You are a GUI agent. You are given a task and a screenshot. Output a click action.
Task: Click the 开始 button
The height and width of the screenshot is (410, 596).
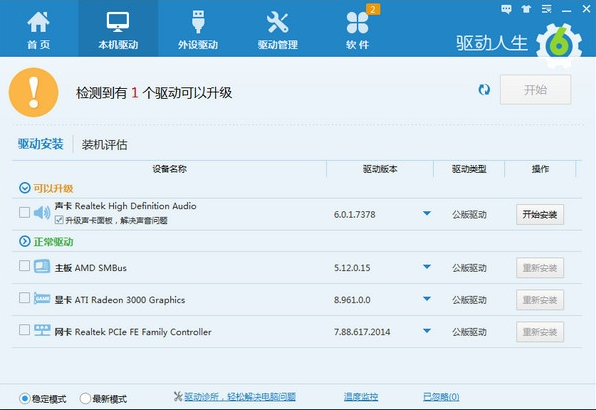(535, 90)
